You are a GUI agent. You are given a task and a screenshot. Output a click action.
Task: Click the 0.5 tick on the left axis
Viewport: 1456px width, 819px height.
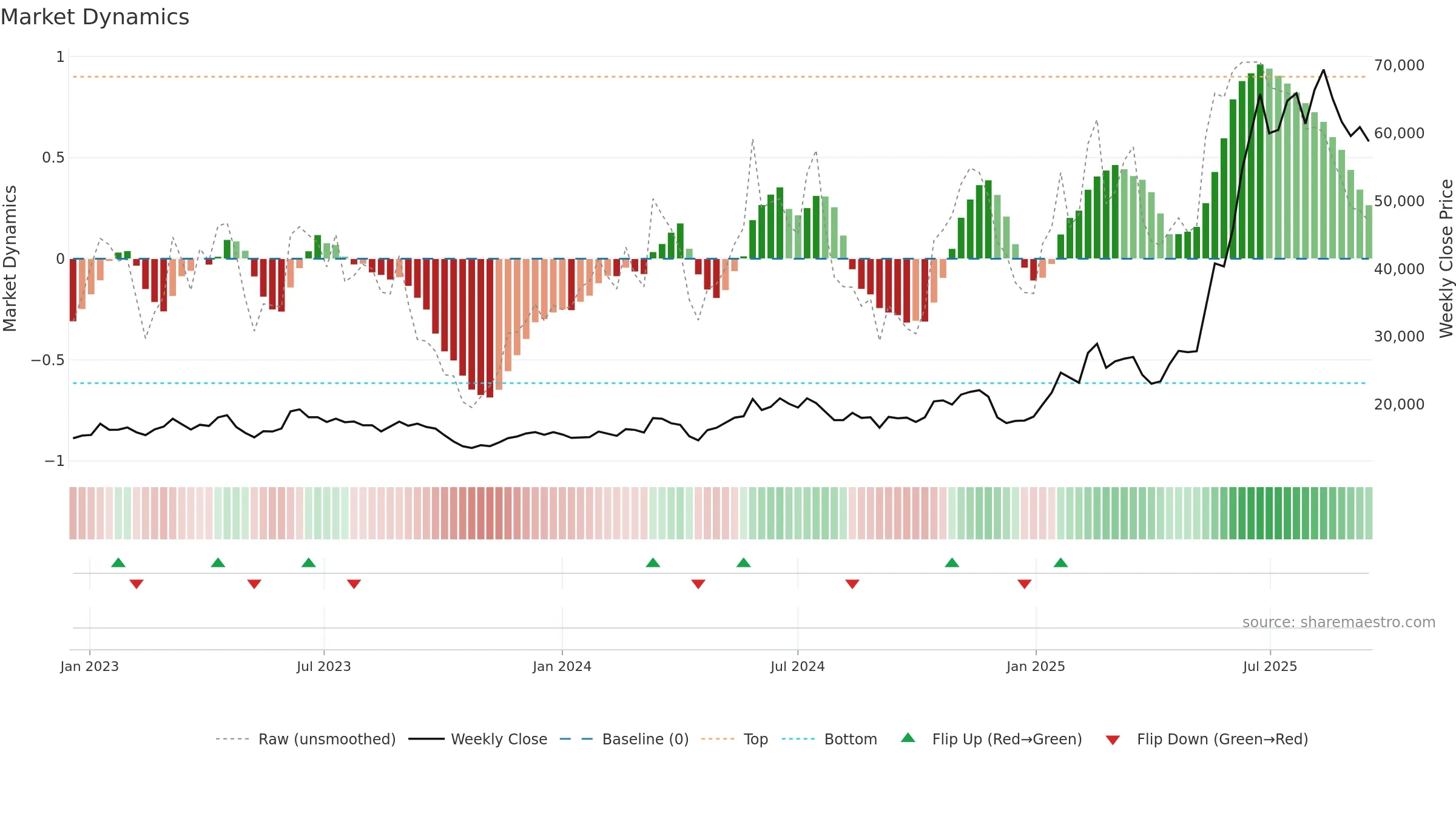[x=53, y=158]
